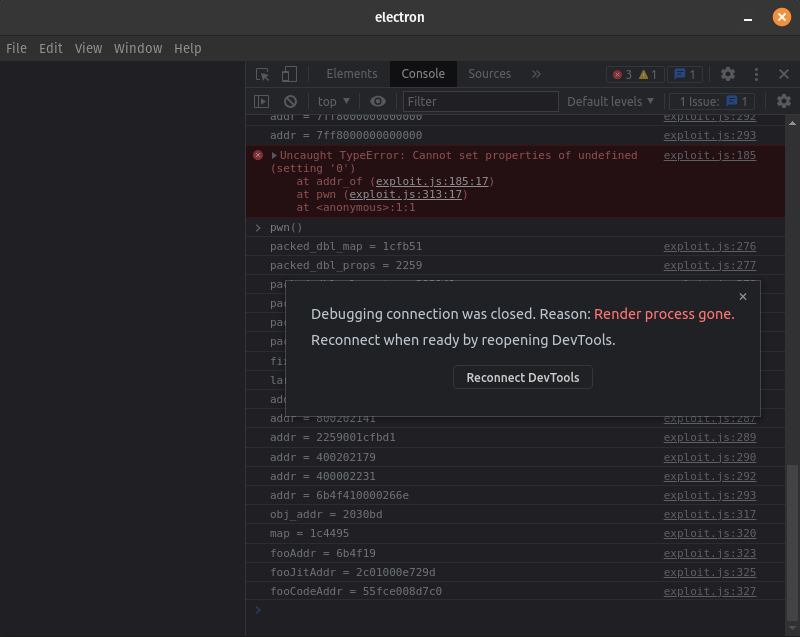This screenshot has width=800, height=637.
Task: Open the View menu
Action: [x=88, y=48]
